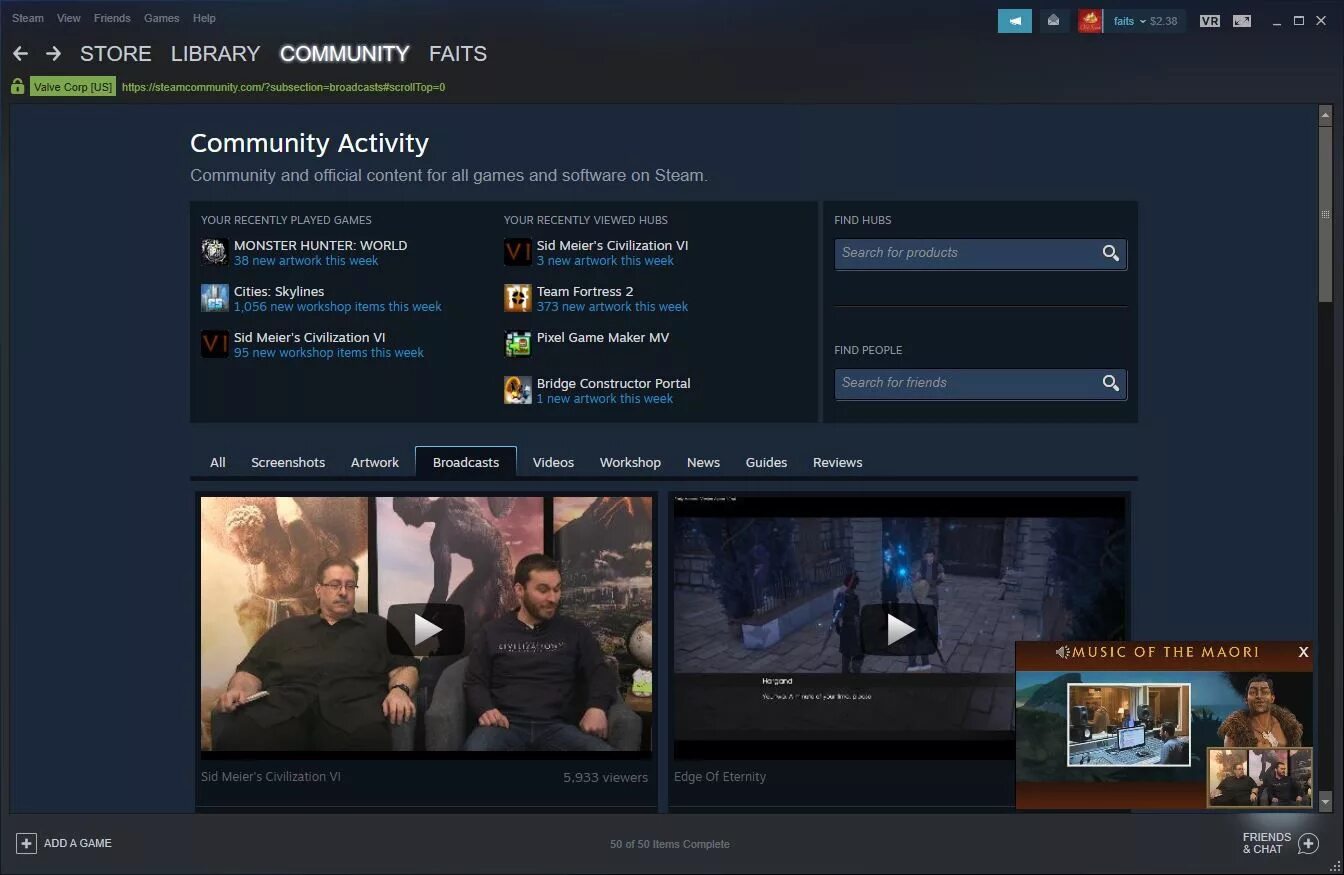Image resolution: width=1344 pixels, height=875 pixels.
Task: Click the Search for friends magnifier
Action: pos(1110,383)
